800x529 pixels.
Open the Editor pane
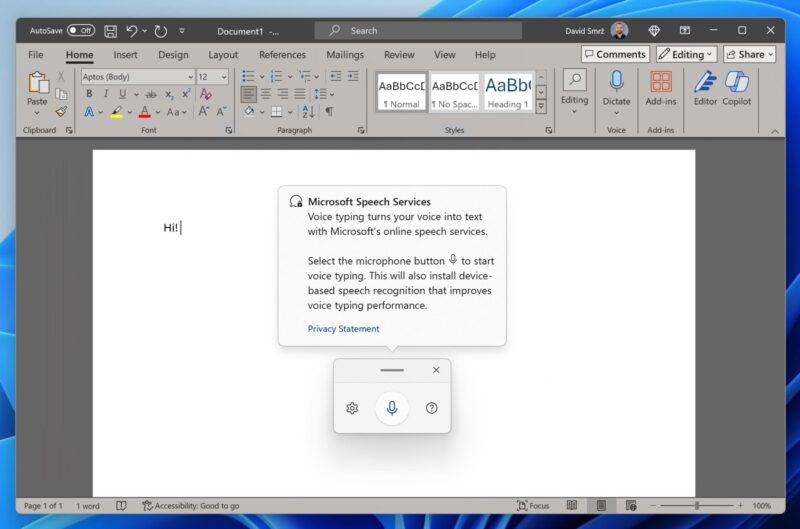point(705,88)
